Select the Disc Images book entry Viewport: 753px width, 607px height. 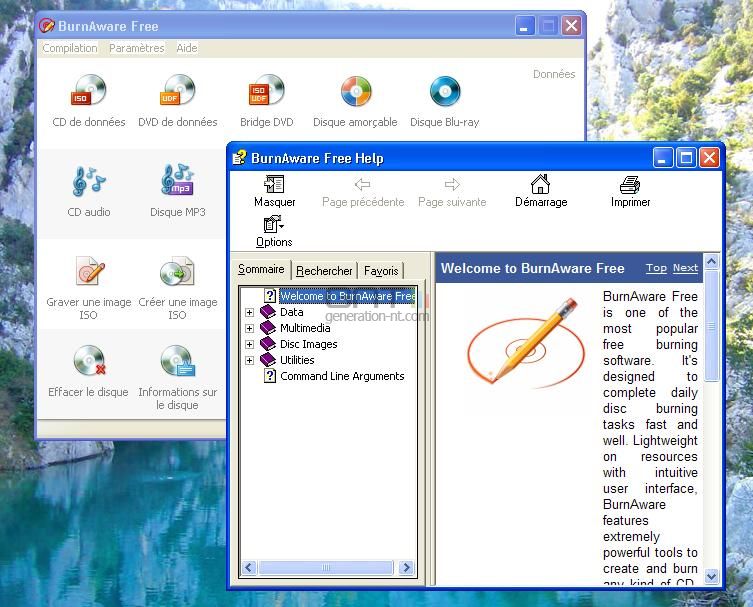[299, 344]
